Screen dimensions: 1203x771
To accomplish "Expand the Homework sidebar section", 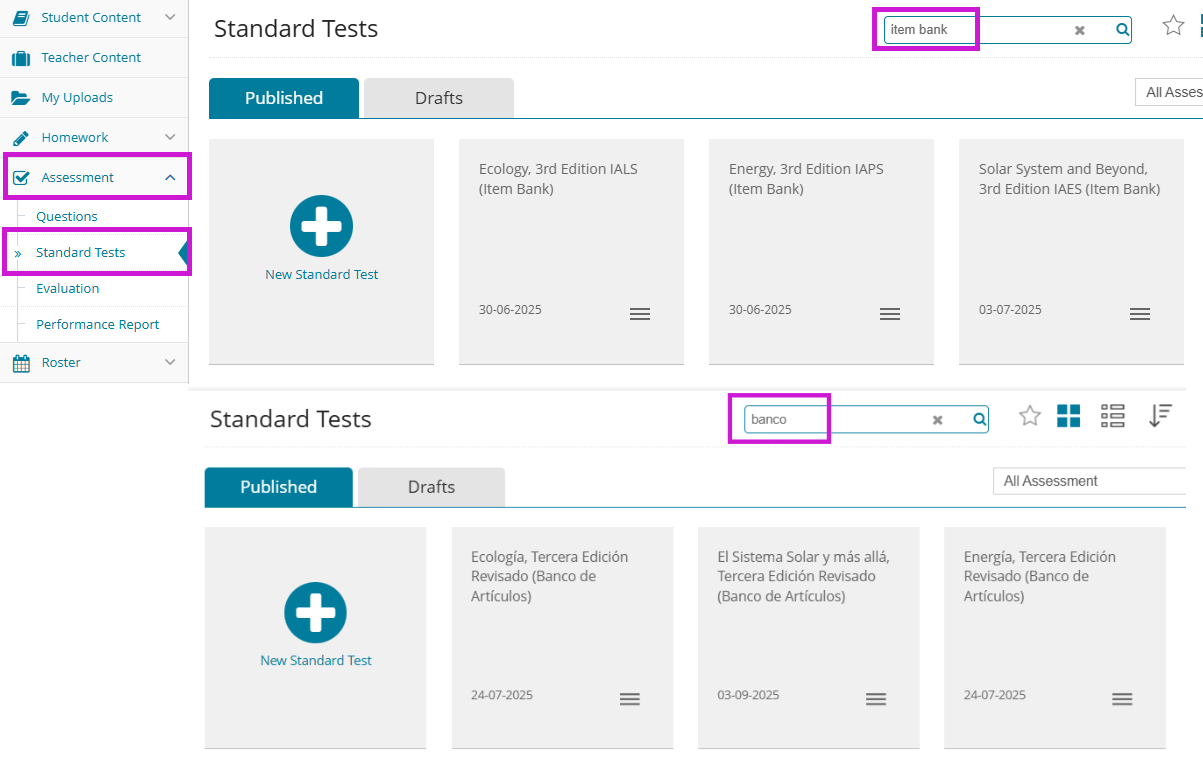I will [x=170, y=137].
